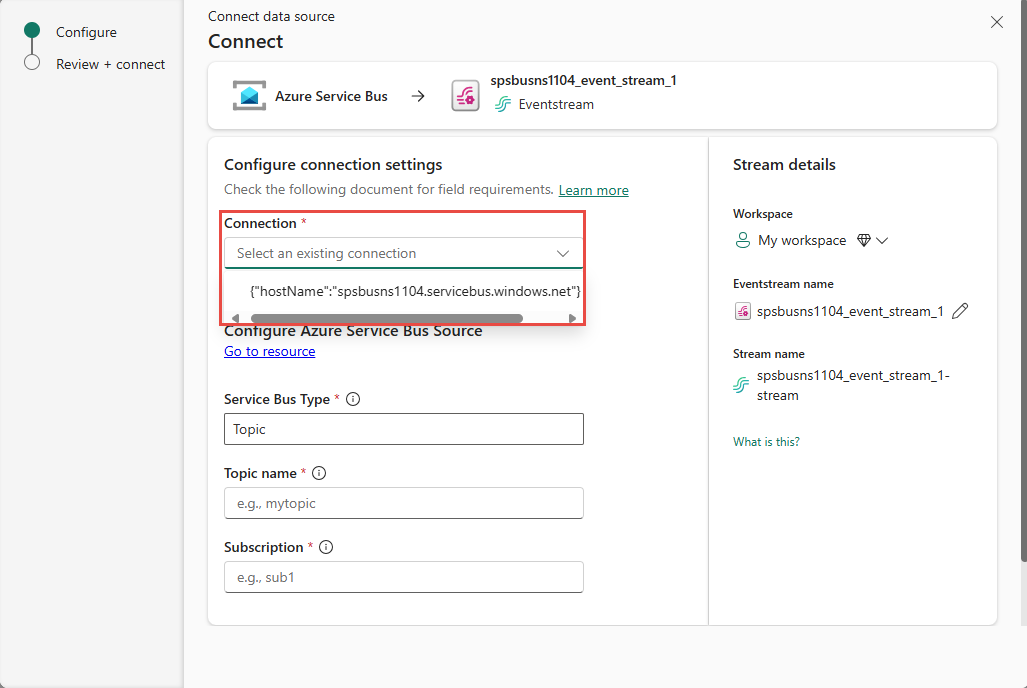Follow the Go to resource link
This screenshot has width=1027, height=688.
tap(269, 351)
